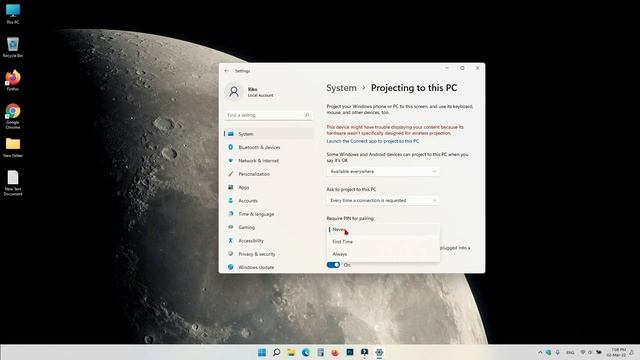Launch Google Chrome desktop shortcut
This screenshot has height=360, width=640.
13,116
